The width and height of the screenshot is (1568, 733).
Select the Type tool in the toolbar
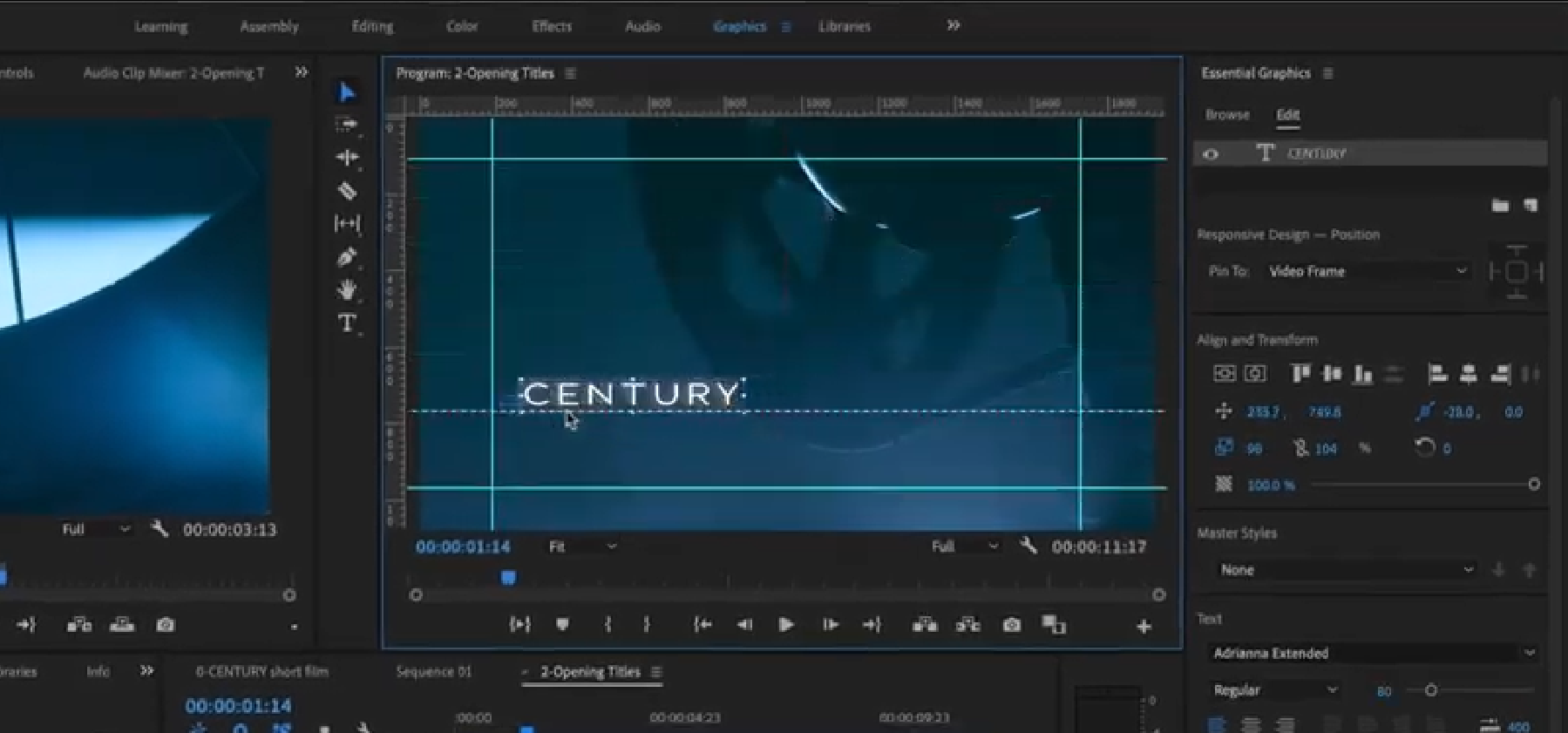pyautogui.click(x=347, y=323)
